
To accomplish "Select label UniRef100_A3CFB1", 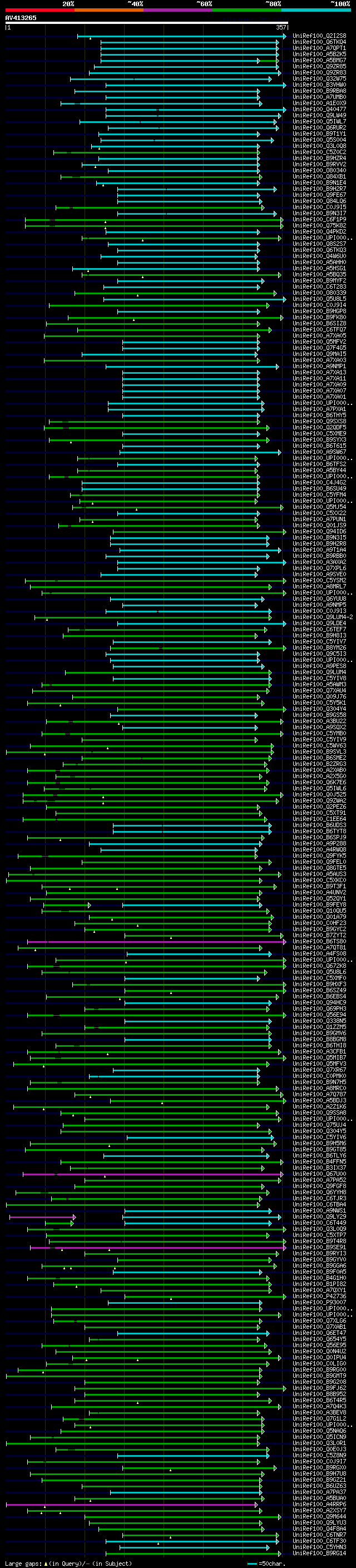I will click(x=319, y=1052).
